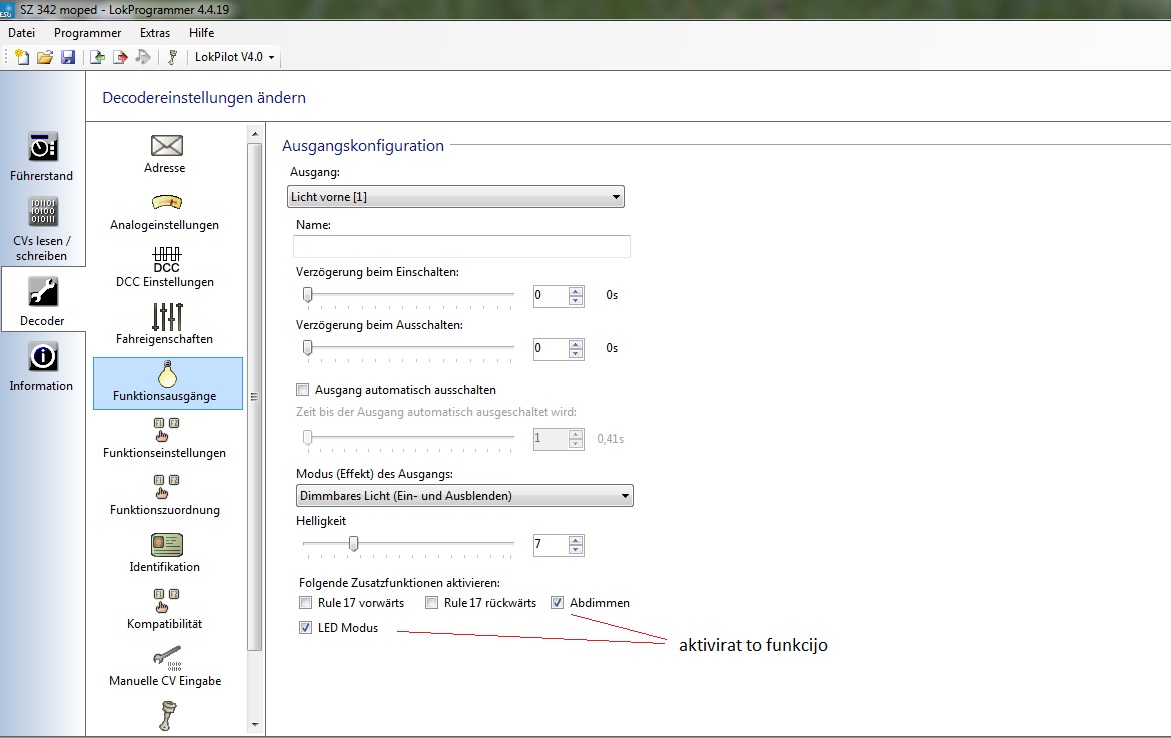Decrease Einschalten delay with down arrow
The height and width of the screenshot is (738, 1171).
(576, 300)
